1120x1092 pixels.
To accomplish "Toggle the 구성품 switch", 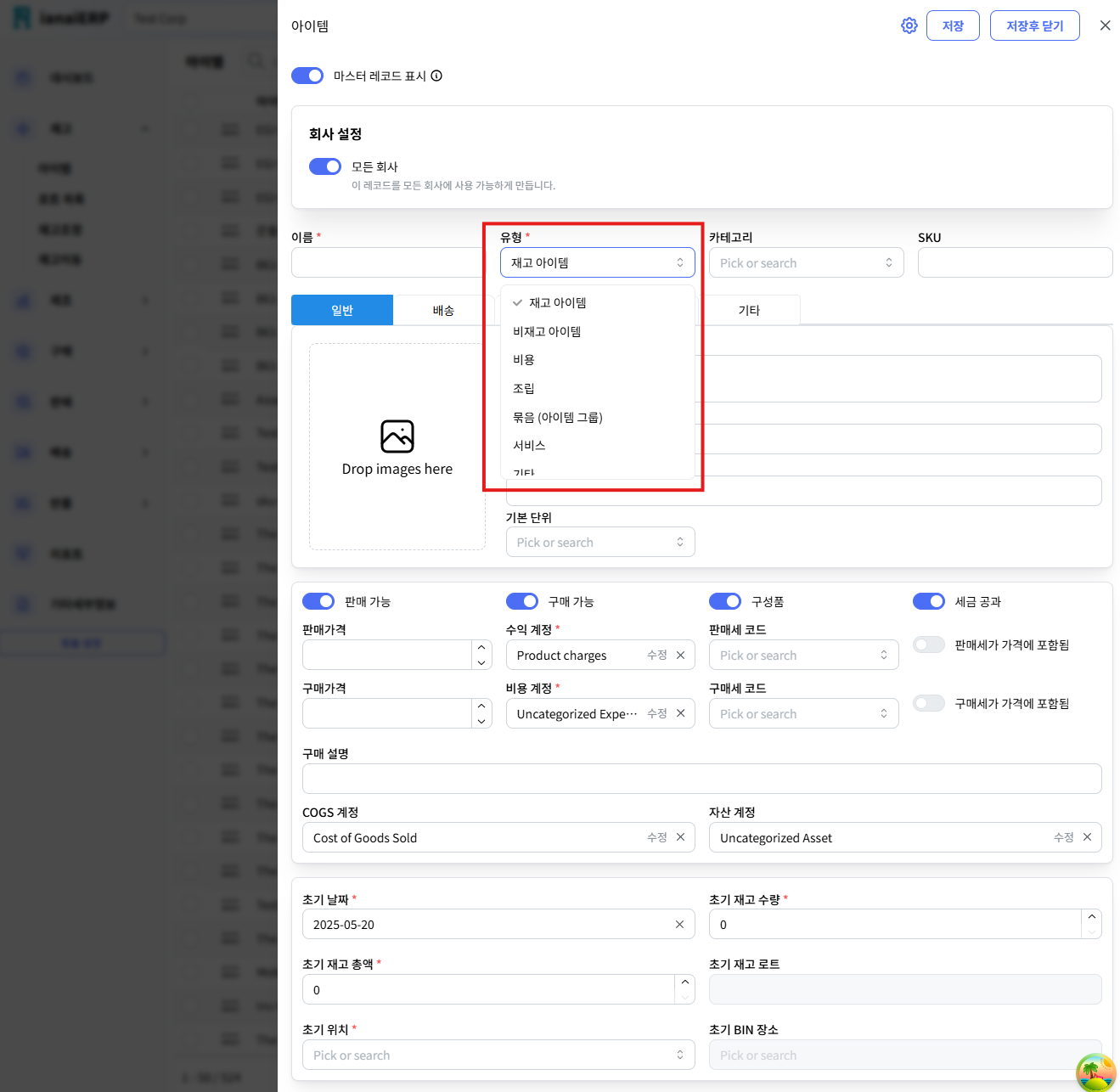I will pos(725,601).
